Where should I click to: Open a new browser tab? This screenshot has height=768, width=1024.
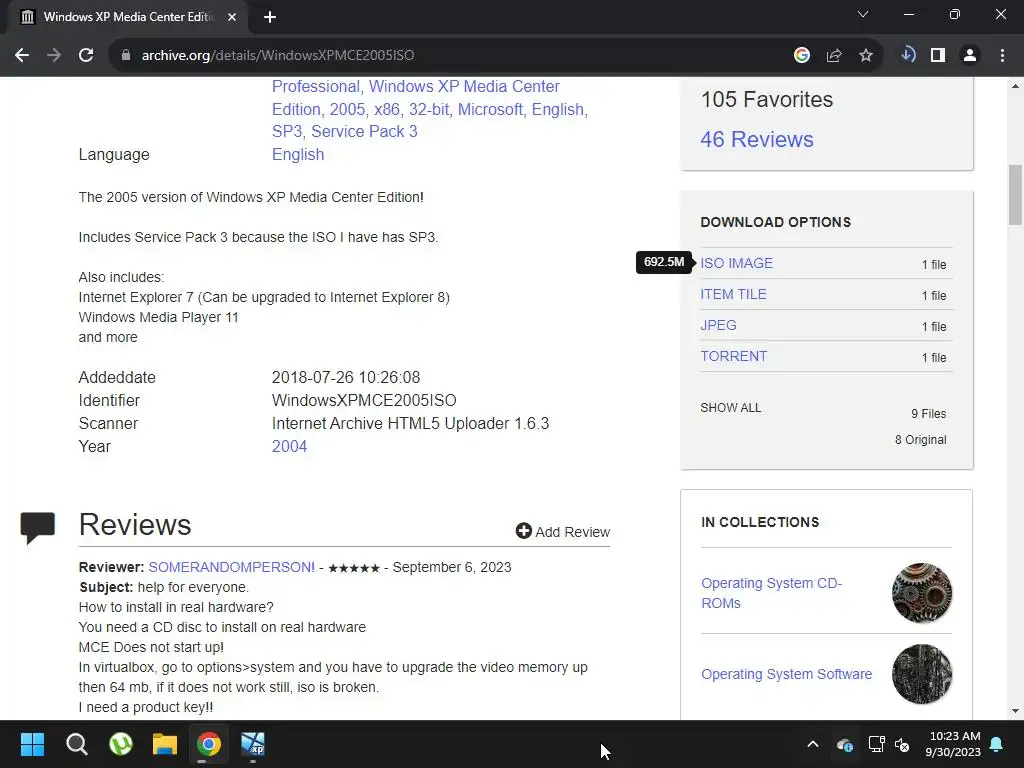[270, 18]
